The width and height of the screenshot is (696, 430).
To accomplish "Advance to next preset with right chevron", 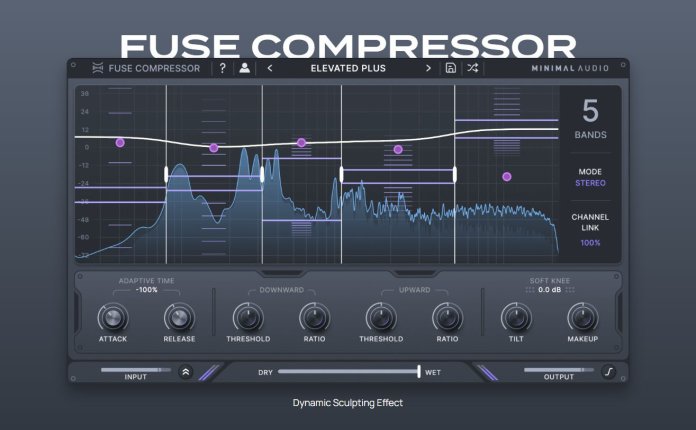I will tap(428, 68).
